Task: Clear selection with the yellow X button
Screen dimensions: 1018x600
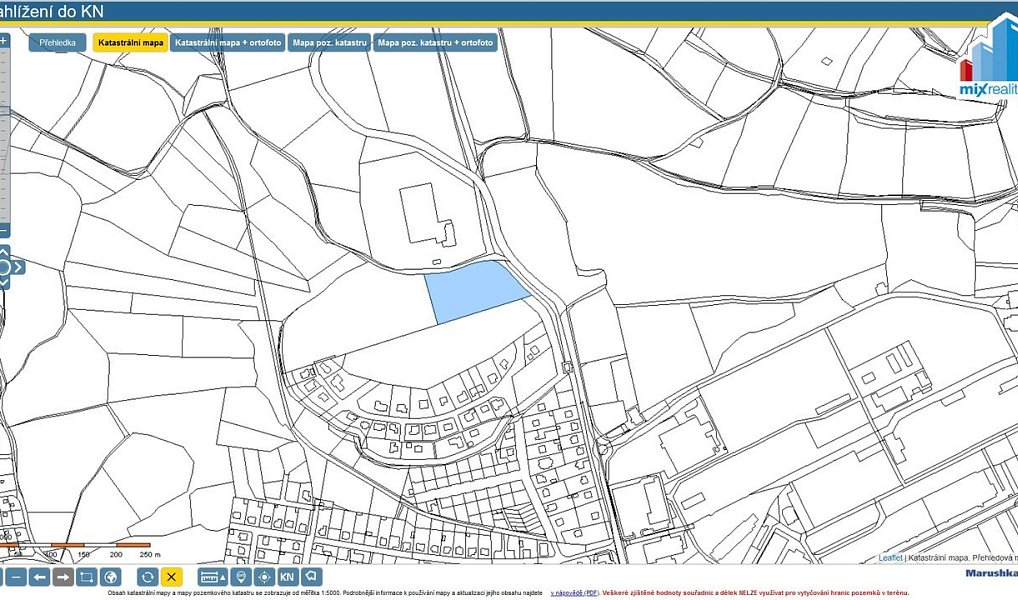Action: 171,577
